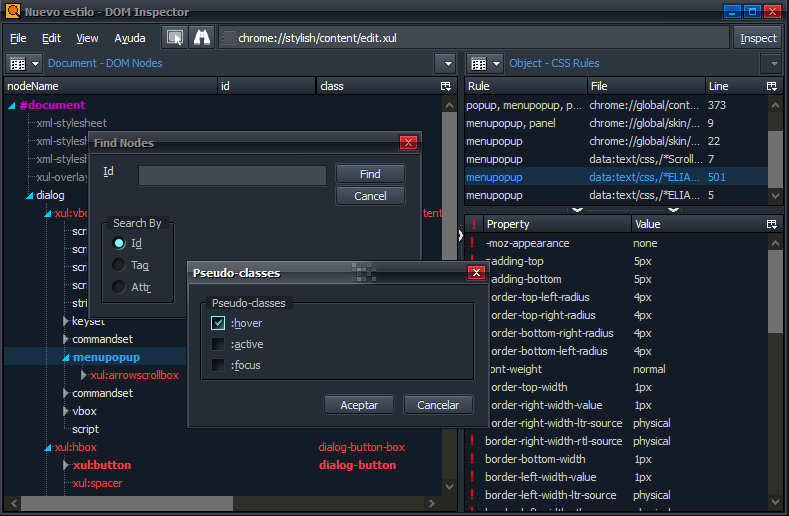This screenshot has height=516, width=789.
Task: Click column picker in DOM Nodes tree
Action: tap(446, 86)
